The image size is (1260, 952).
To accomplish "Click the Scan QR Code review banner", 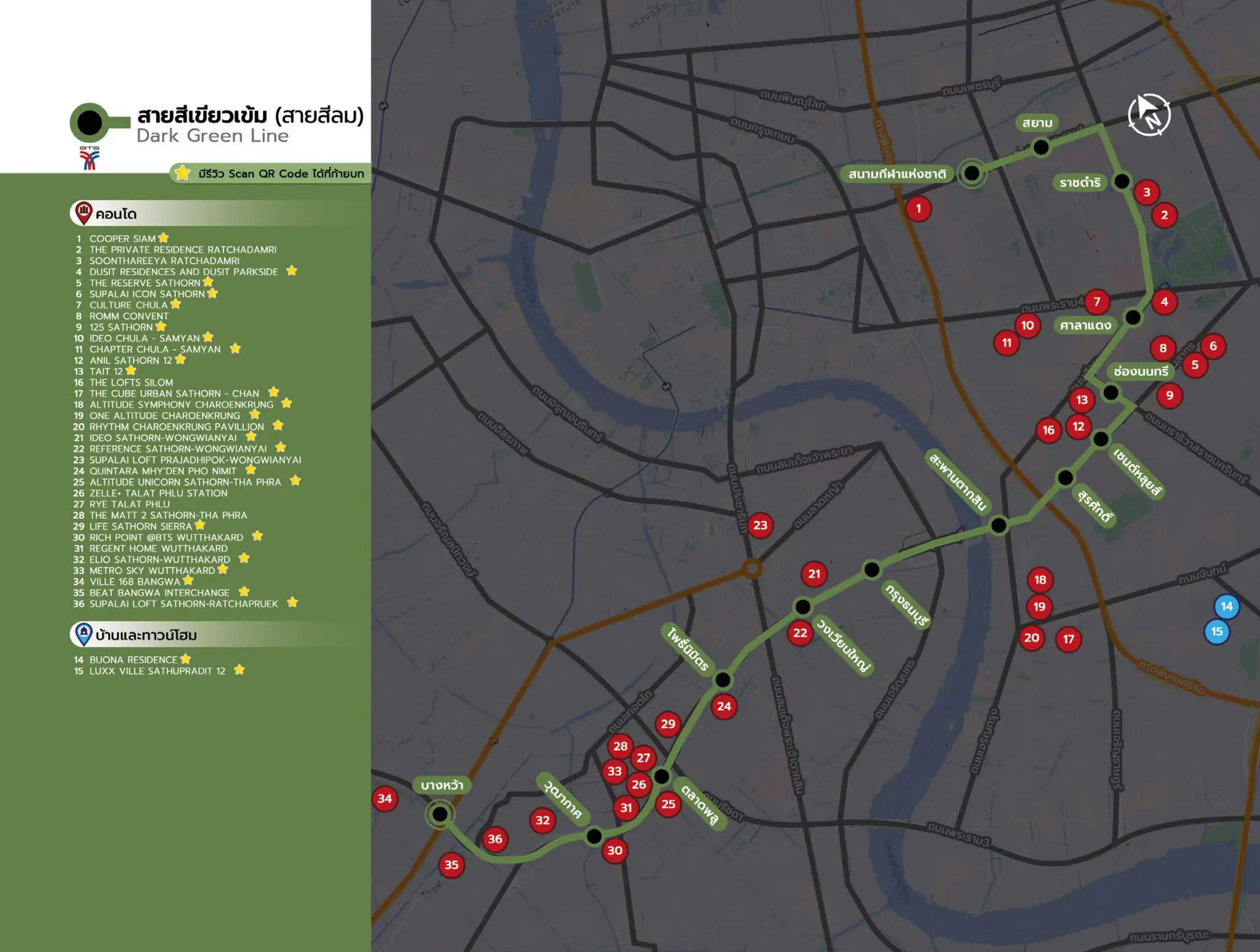I will [271, 174].
